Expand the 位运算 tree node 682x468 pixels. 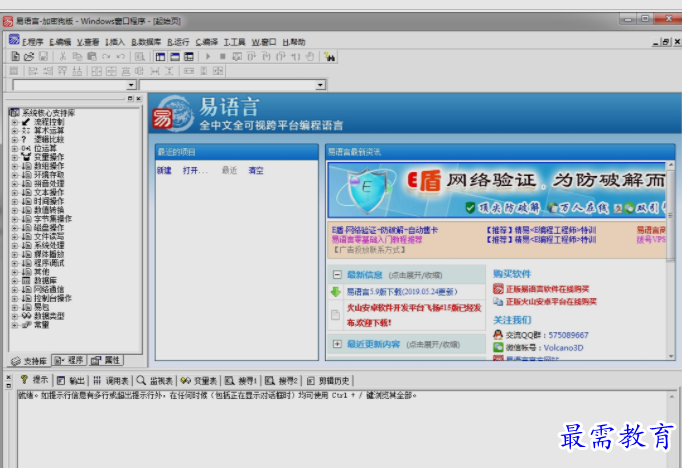pos(15,148)
